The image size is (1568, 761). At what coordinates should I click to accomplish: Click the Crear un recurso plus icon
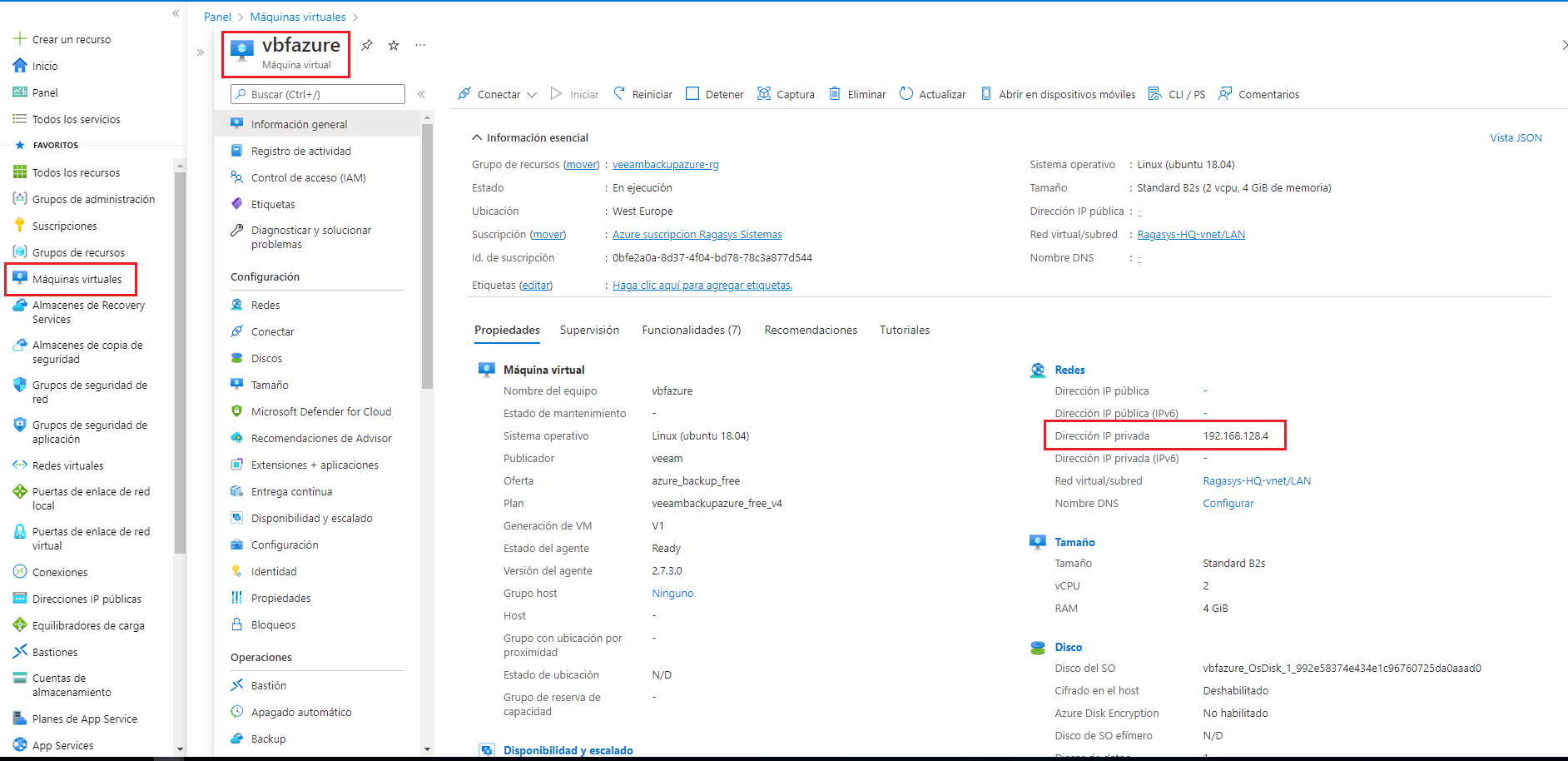[x=20, y=38]
